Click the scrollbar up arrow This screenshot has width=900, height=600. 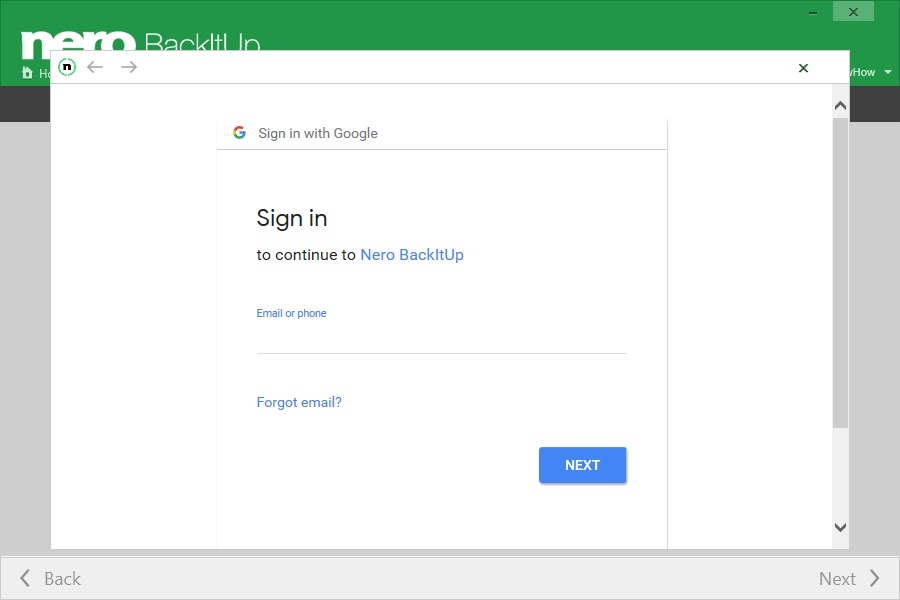840,106
